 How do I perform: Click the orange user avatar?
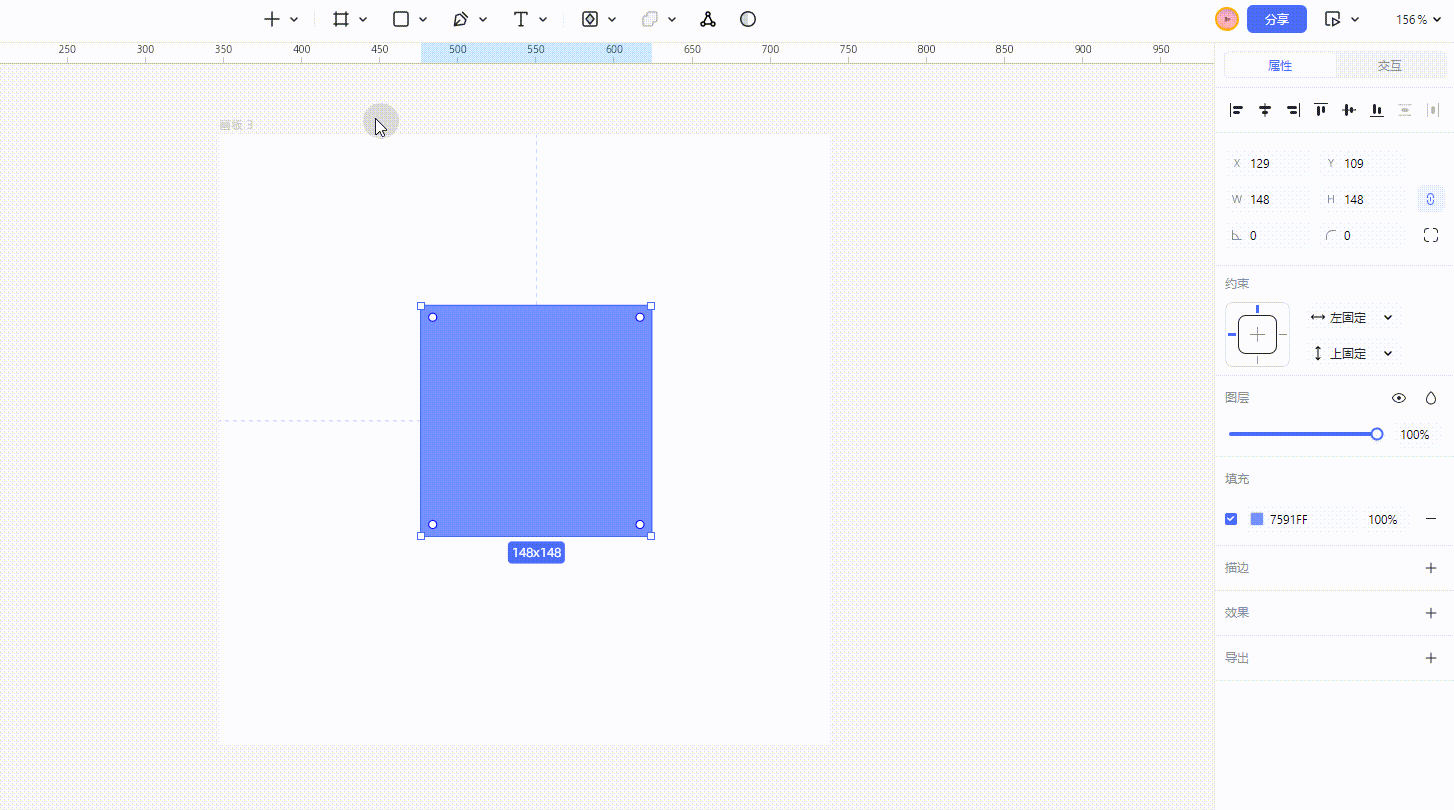(1227, 19)
